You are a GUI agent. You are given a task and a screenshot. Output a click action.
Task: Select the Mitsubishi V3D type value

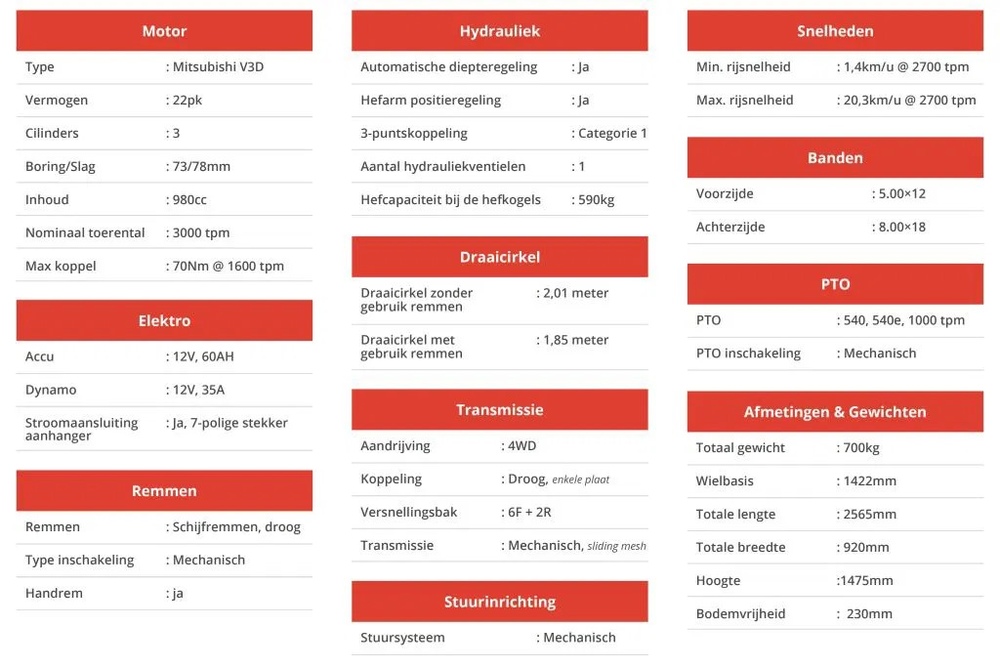(215, 67)
